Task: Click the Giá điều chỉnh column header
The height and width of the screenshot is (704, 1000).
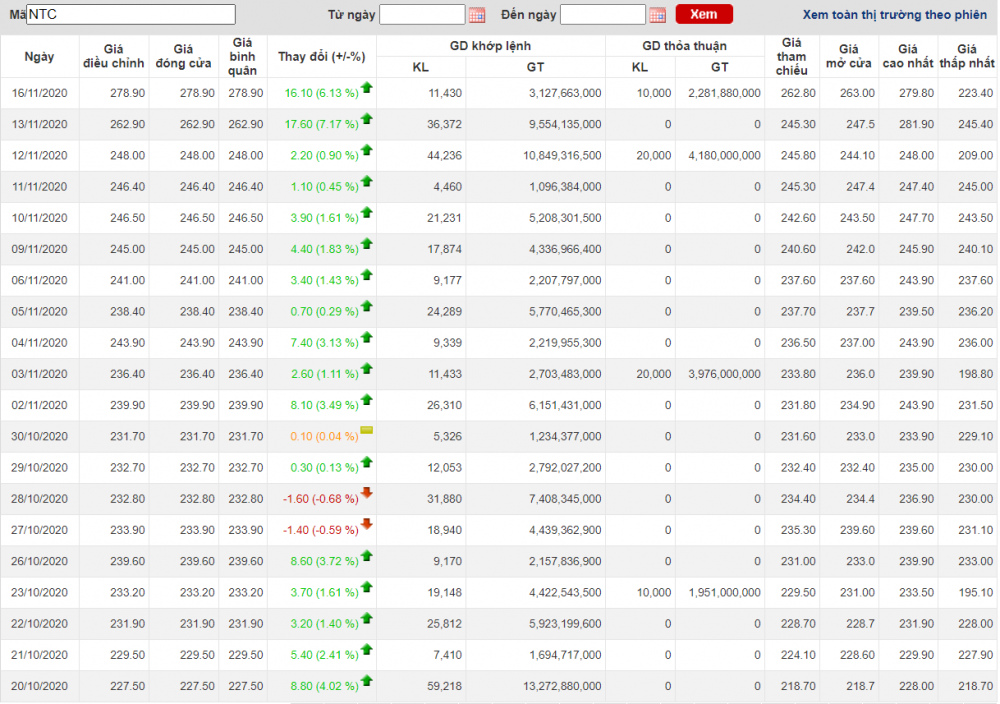Action: (x=114, y=57)
